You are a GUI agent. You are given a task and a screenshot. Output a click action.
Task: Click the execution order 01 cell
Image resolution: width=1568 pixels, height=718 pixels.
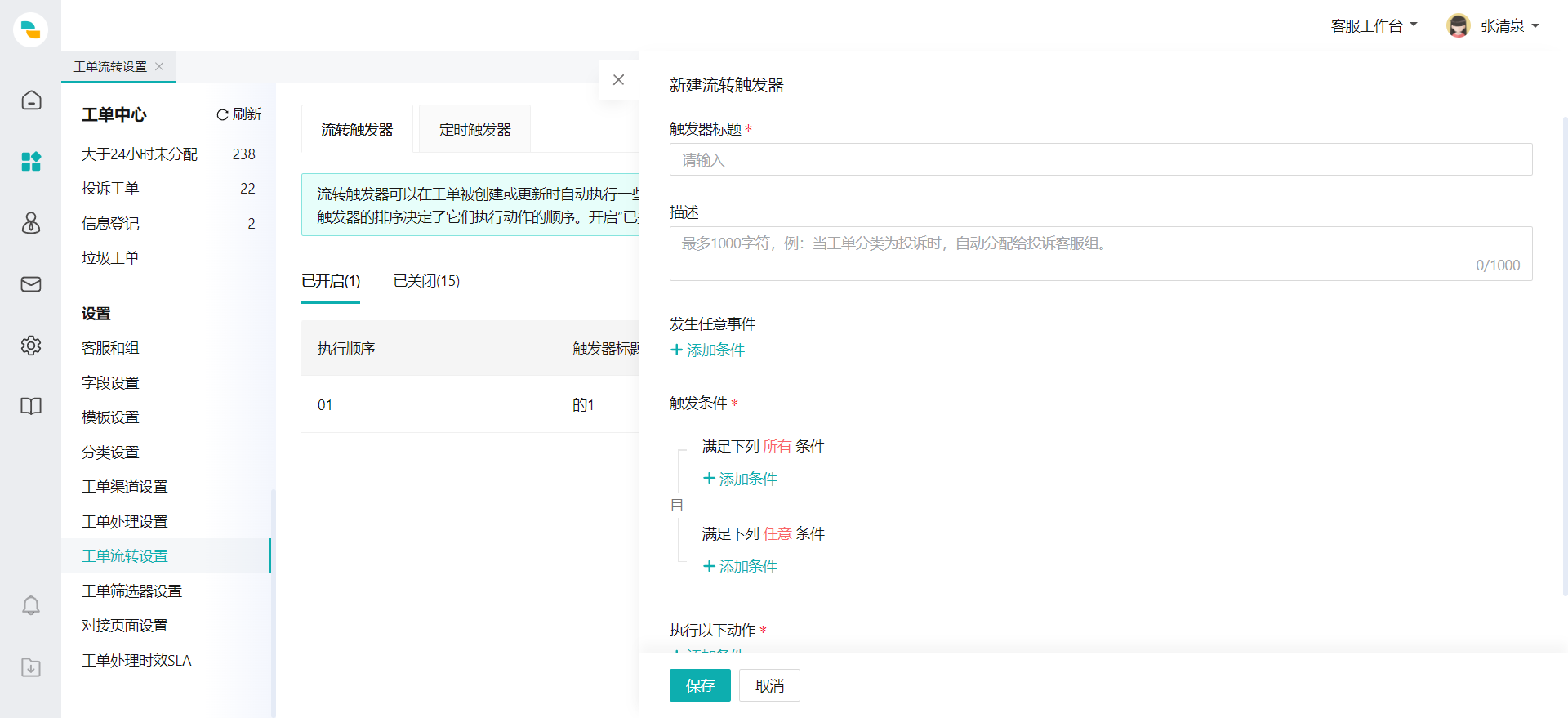point(325,405)
